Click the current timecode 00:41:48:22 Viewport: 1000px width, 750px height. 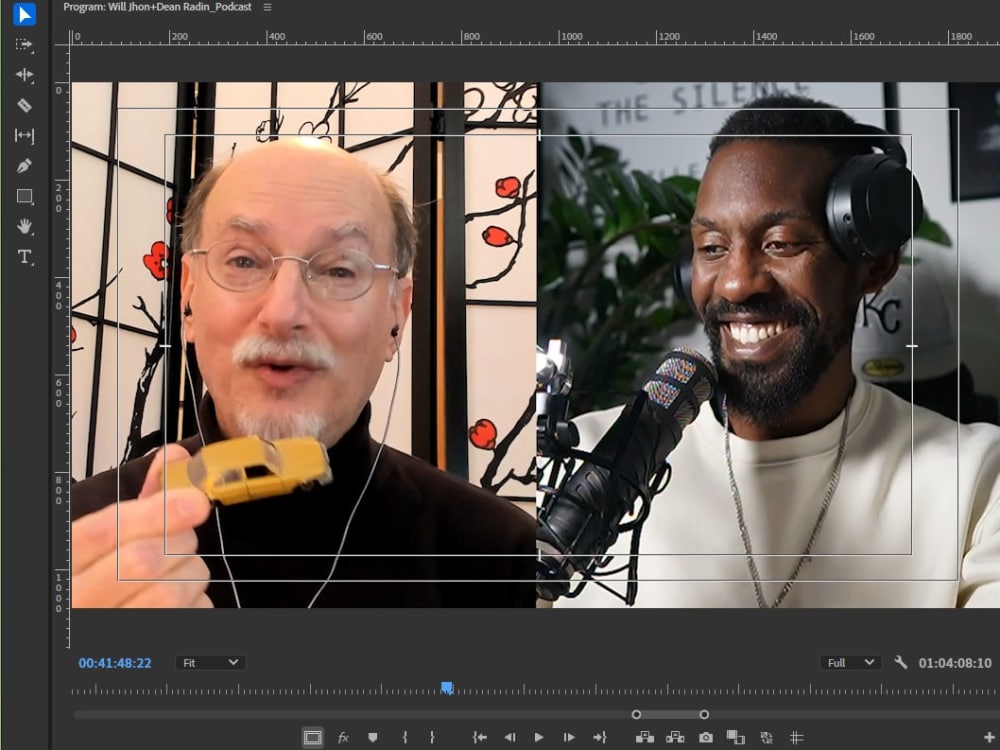[115, 663]
